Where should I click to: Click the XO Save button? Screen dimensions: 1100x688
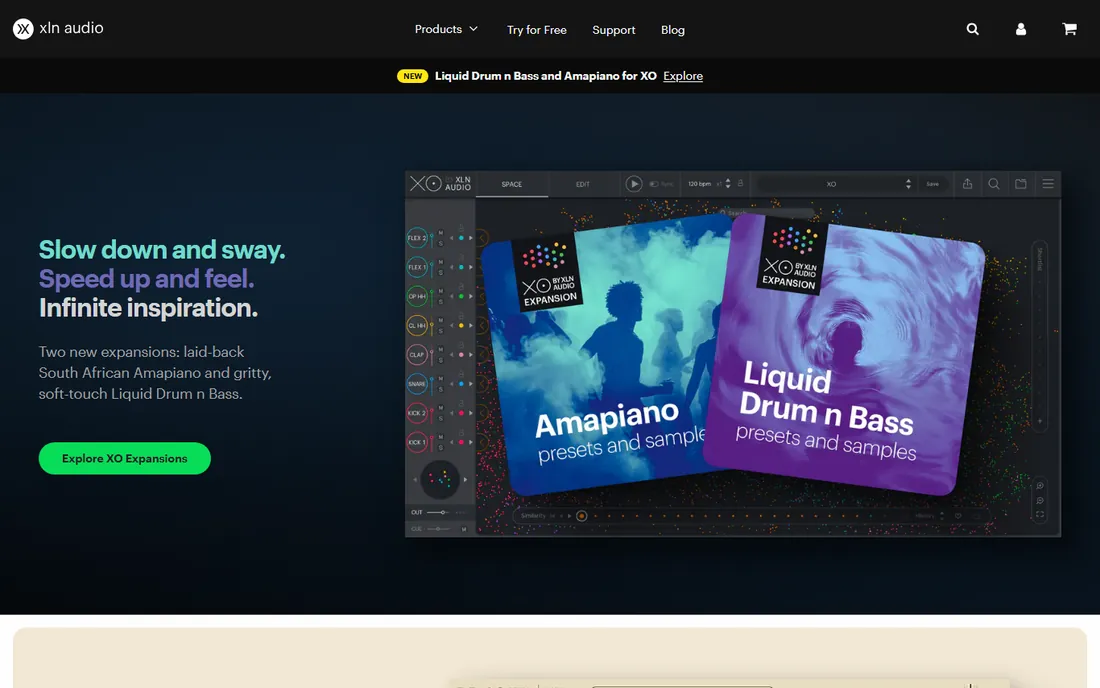tap(932, 184)
